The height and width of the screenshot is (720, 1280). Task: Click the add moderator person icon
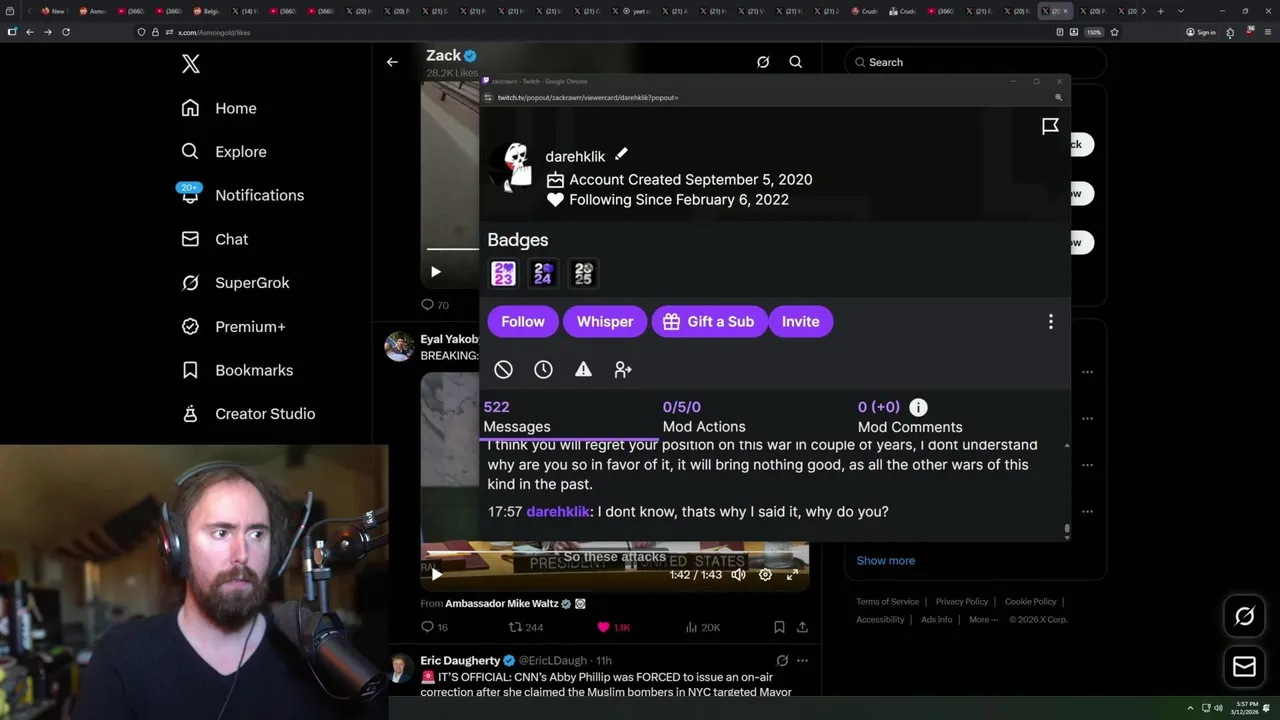[623, 370]
